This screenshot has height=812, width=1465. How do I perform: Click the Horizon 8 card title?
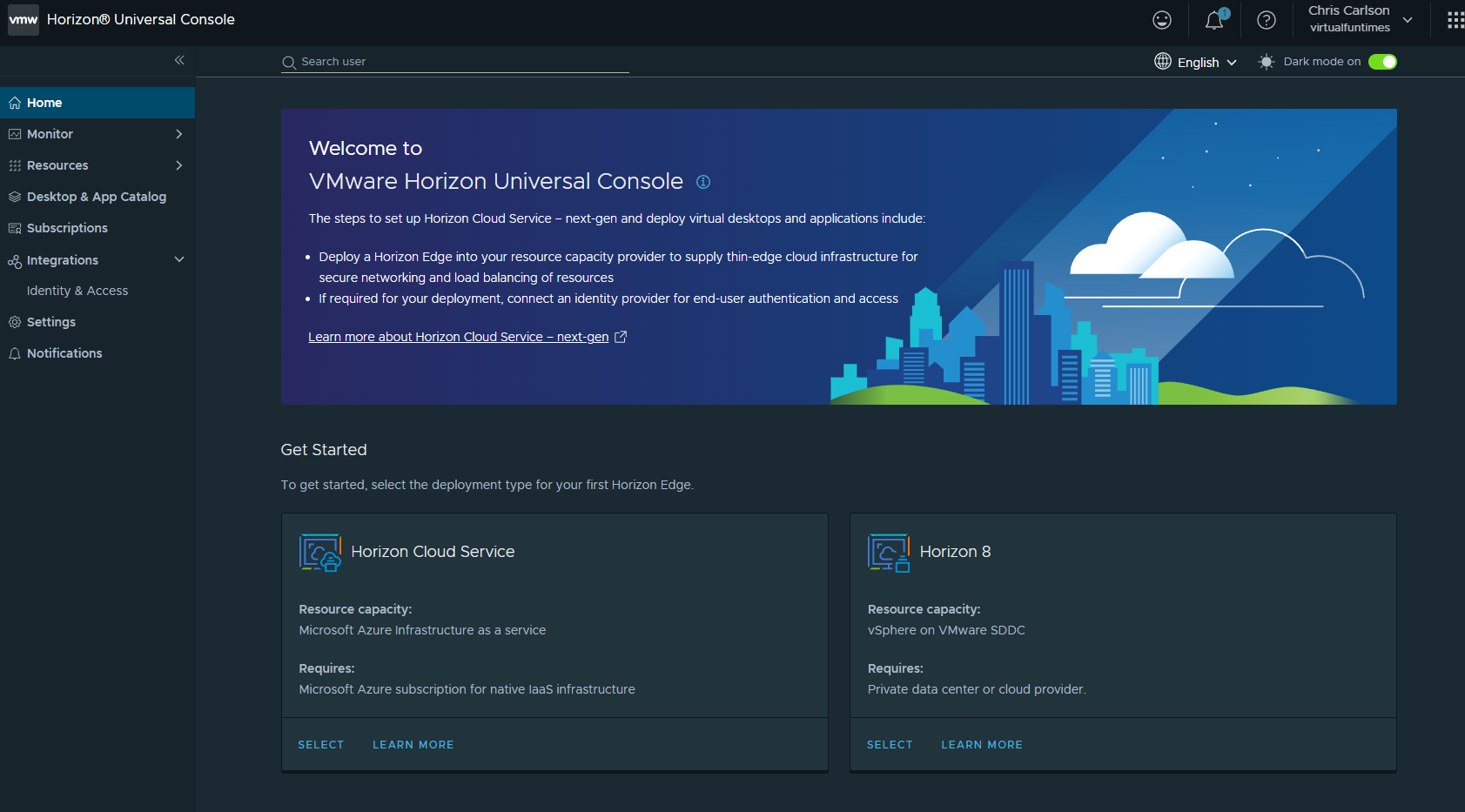click(x=955, y=552)
